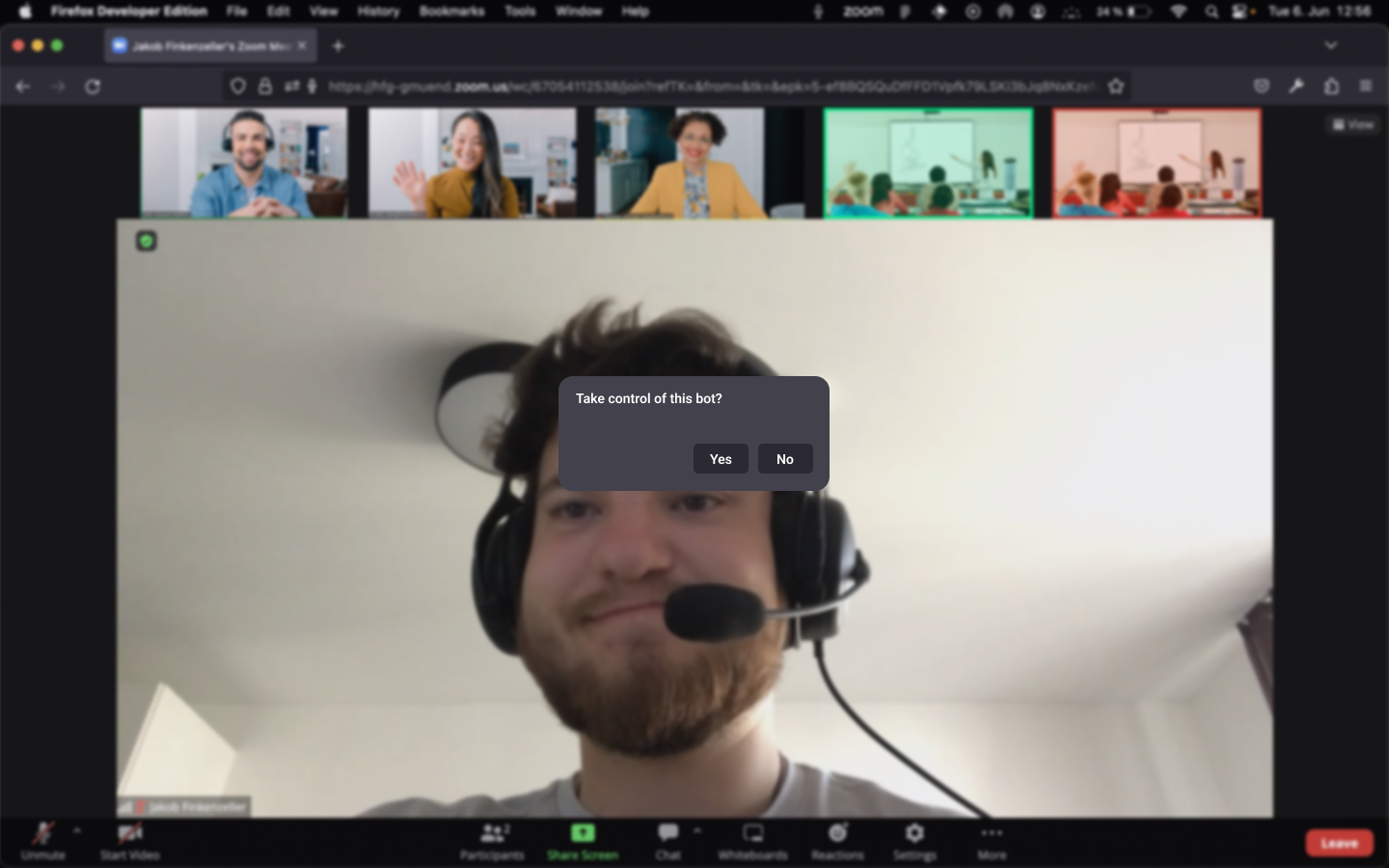Select thumbnail of waving woman
Screen dimensions: 1389x868
tap(472, 162)
